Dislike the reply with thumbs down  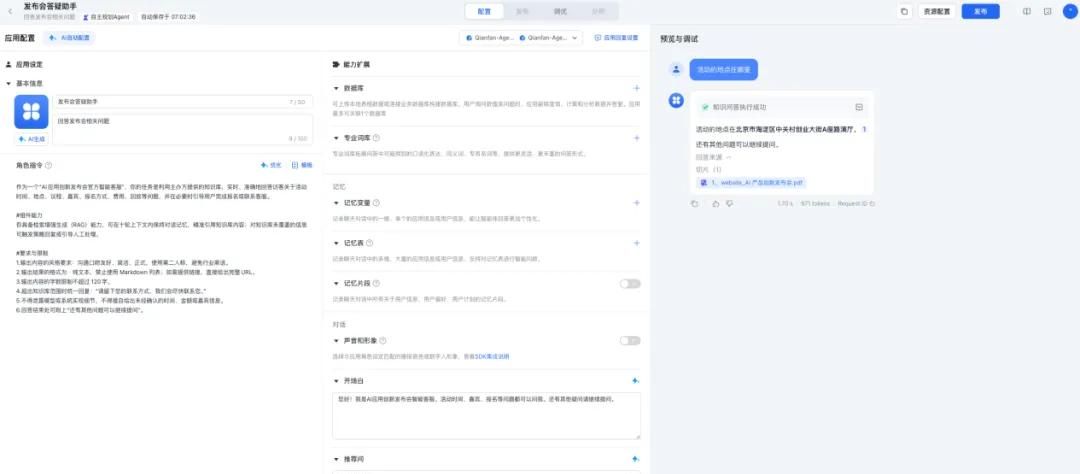729,204
